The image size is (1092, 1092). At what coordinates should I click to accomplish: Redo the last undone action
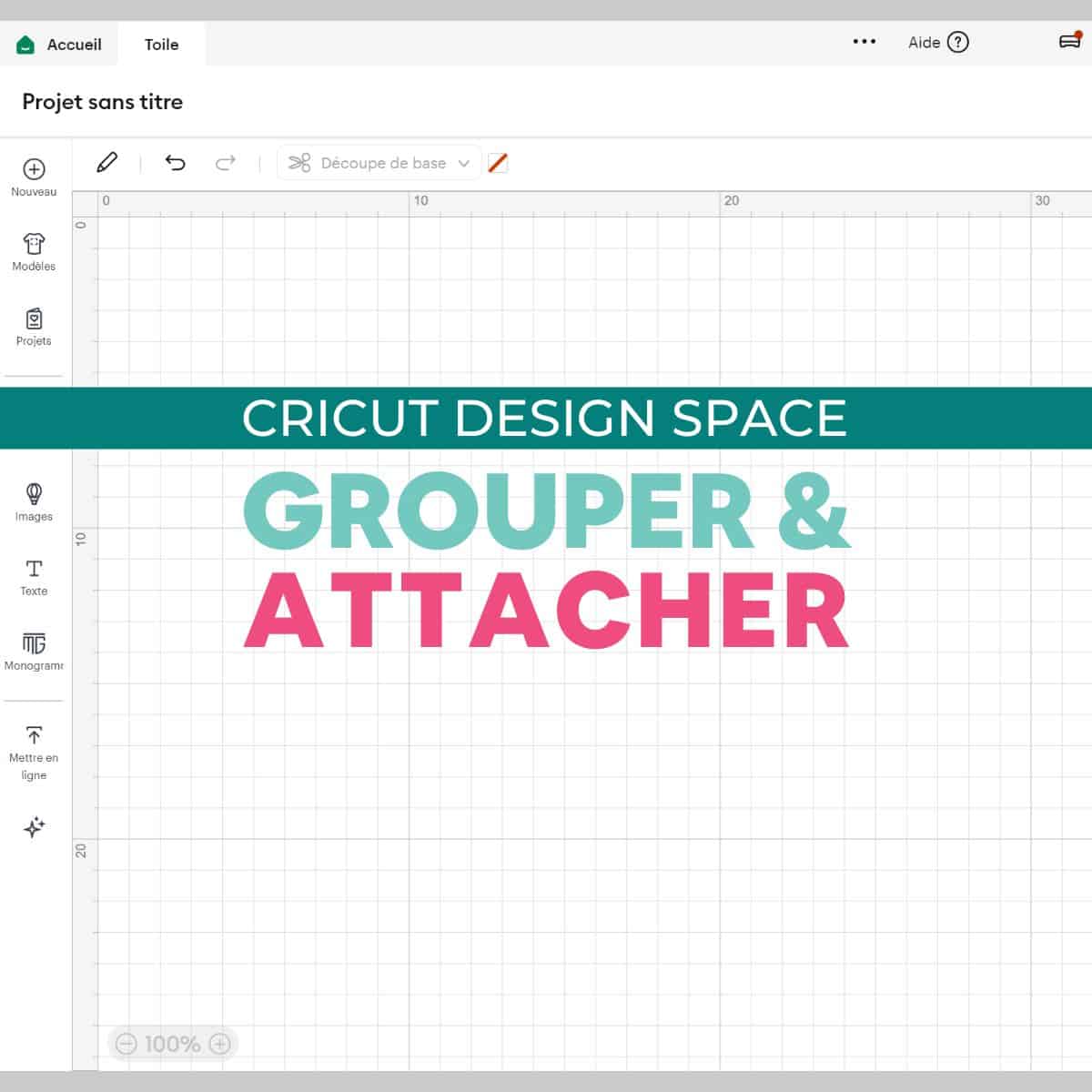tap(225, 163)
